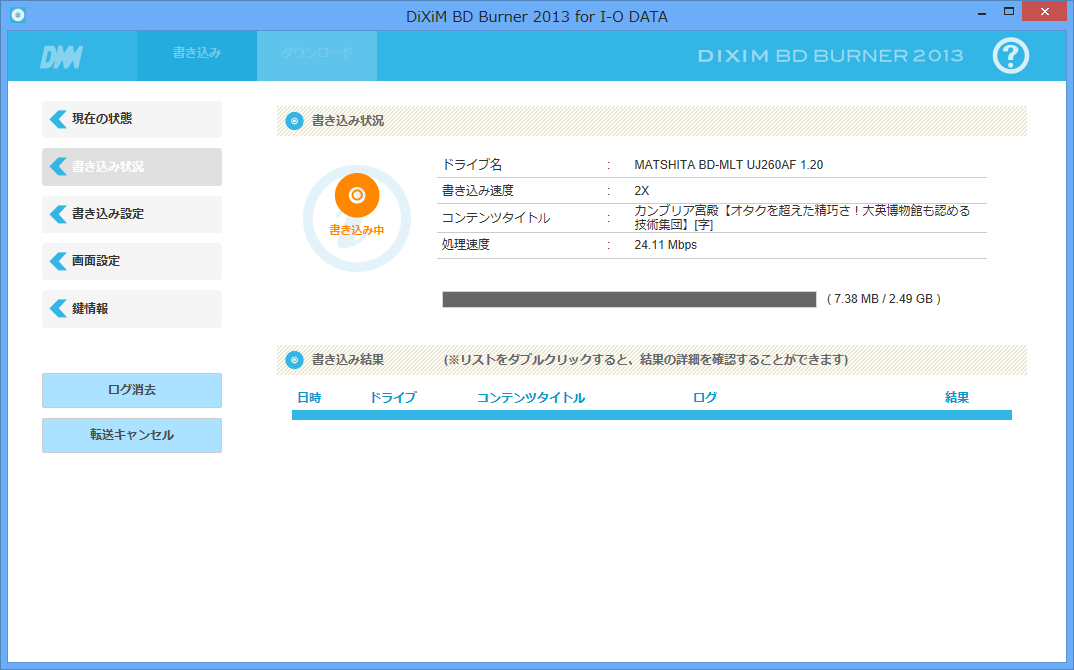Image resolution: width=1074 pixels, height=670 pixels.
Task: Open the ダウンロード tab
Action: [x=316, y=53]
